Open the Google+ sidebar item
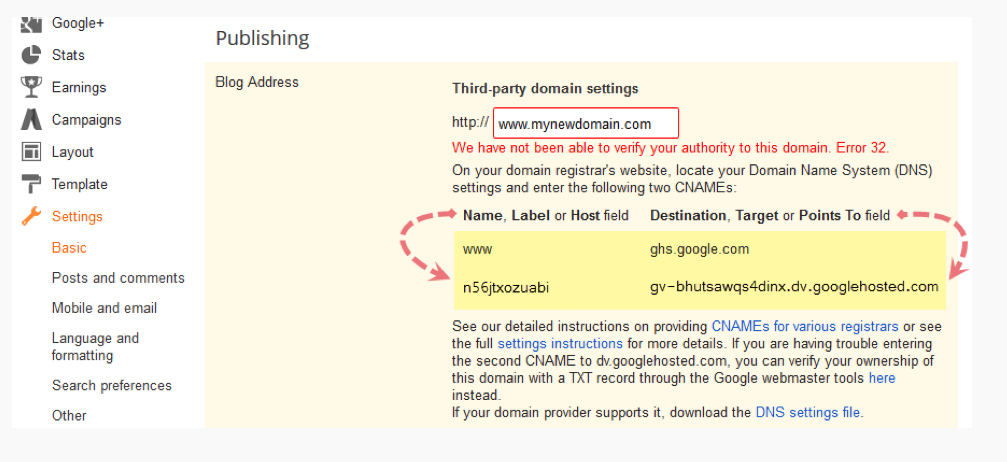The width and height of the screenshot is (1007, 462). pyautogui.click(x=78, y=24)
